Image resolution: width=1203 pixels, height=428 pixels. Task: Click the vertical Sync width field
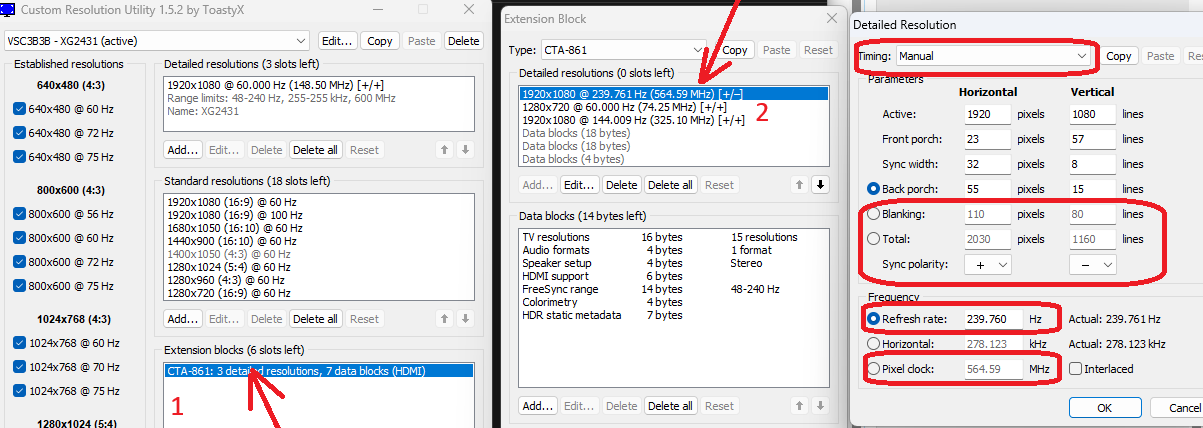pos(1092,164)
